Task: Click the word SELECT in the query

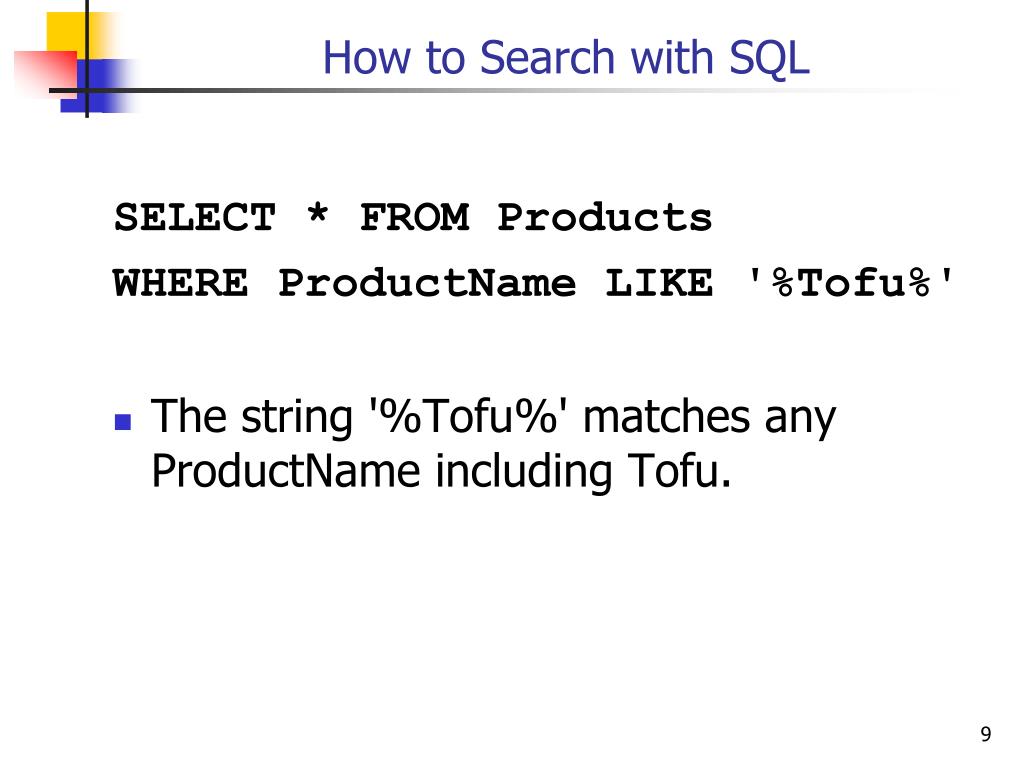Action: 195,217
